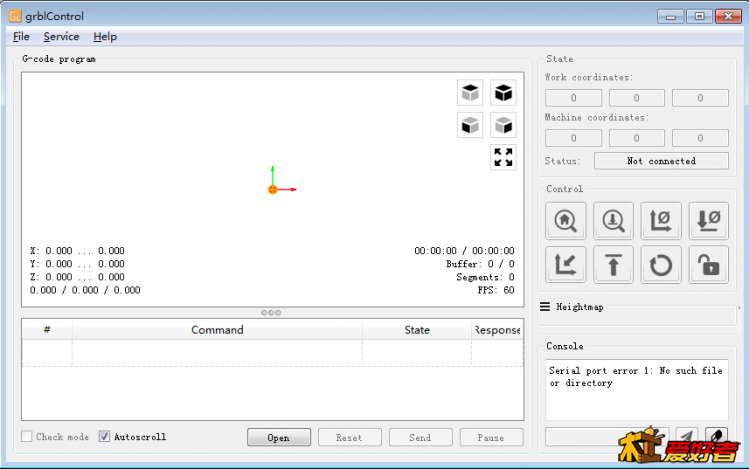
Task: Click the Reset button
Action: tap(350, 437)
